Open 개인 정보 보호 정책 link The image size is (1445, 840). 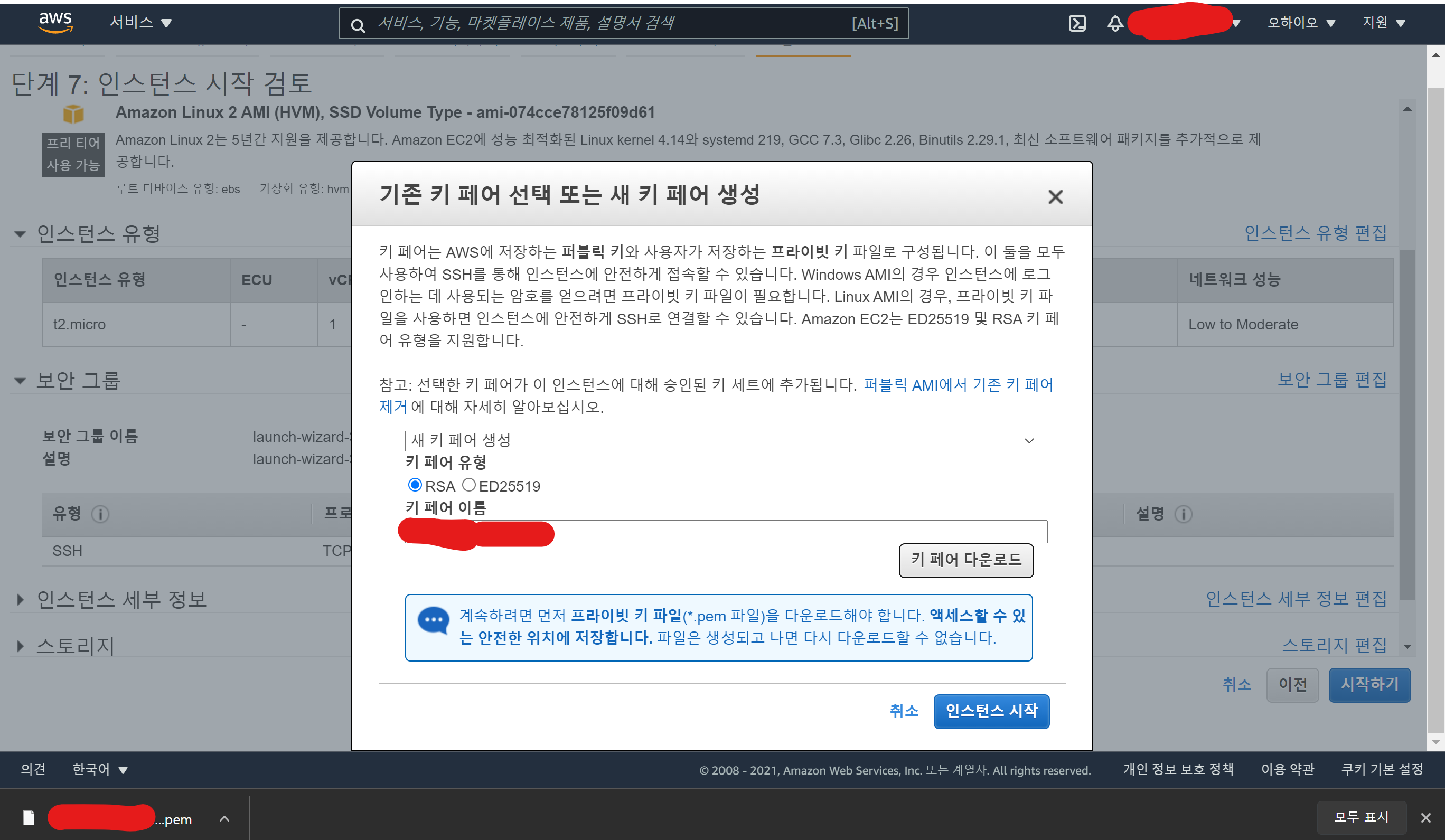[1178, 769]
